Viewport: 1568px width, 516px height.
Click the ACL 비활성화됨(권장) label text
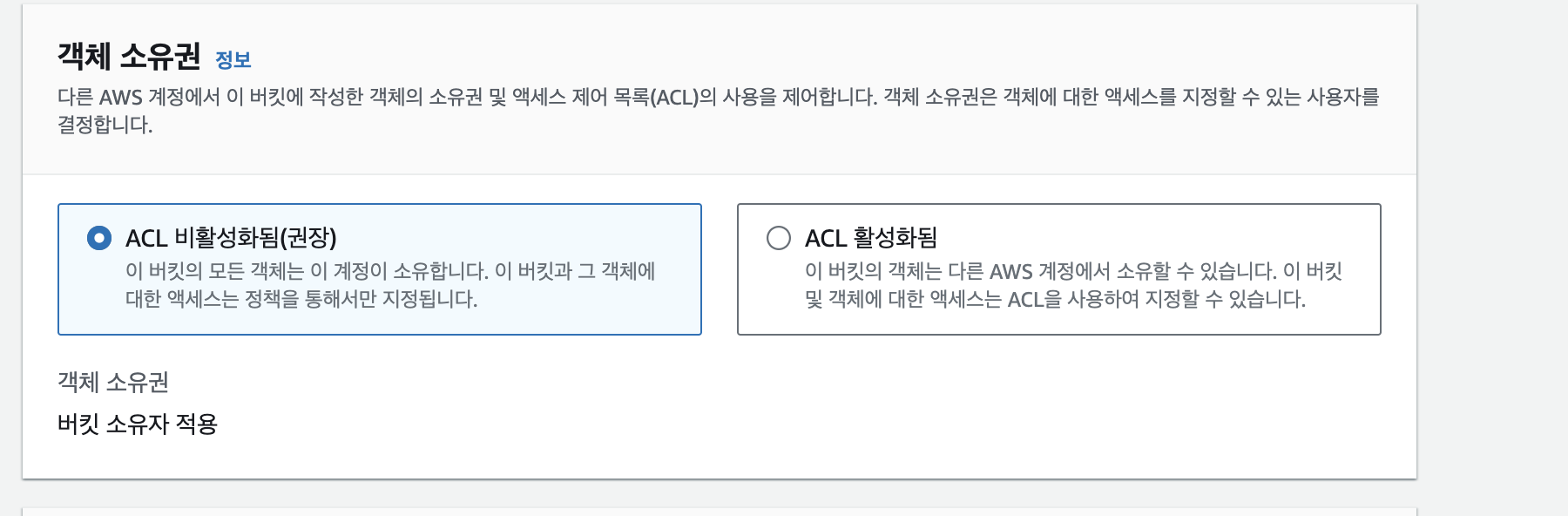click(231, 238)
